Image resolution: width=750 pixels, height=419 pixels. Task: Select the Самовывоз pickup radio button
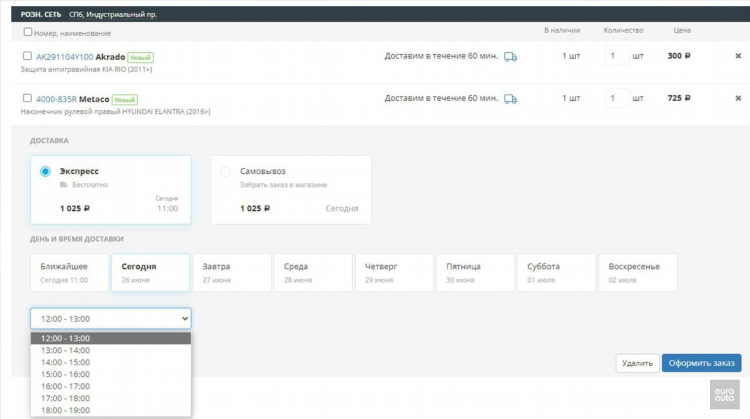(225, 171)
